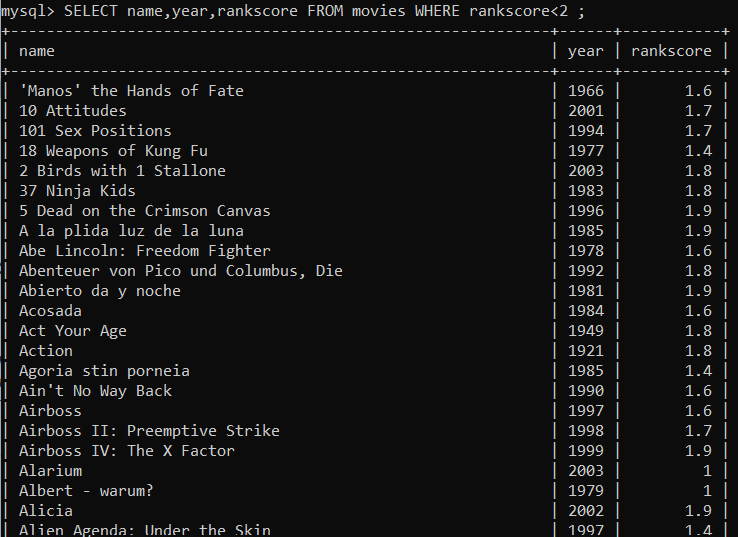Click 'A la plida luz de la luna'
The width and height of the screenshot is (738, 537).
point(131,231)
